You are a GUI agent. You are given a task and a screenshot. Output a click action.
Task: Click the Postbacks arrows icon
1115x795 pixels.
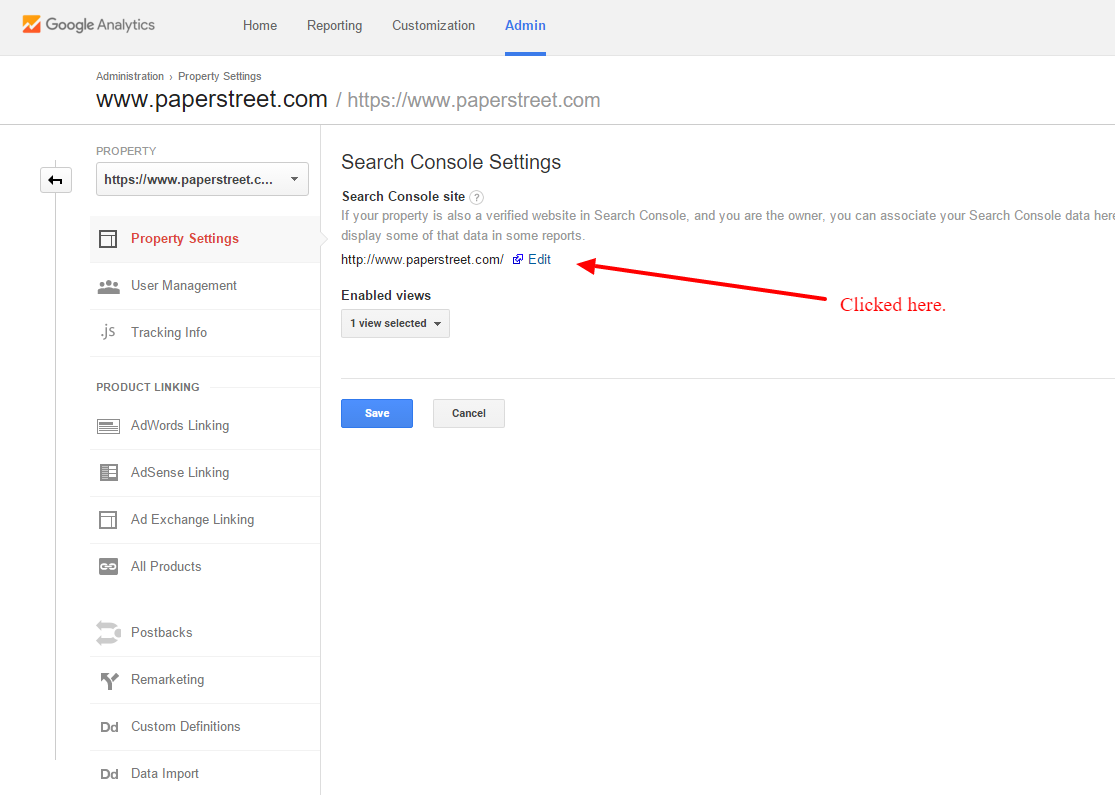point(108,633)
